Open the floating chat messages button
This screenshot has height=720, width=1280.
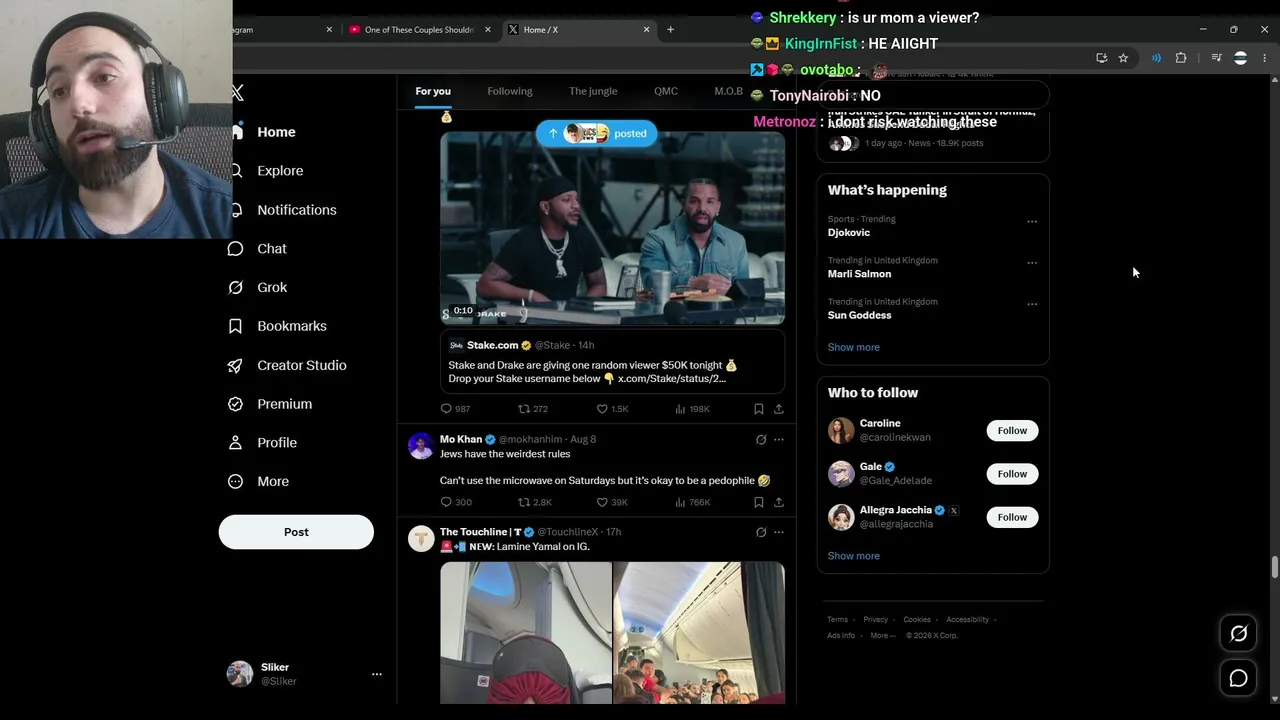[1238, 679]
